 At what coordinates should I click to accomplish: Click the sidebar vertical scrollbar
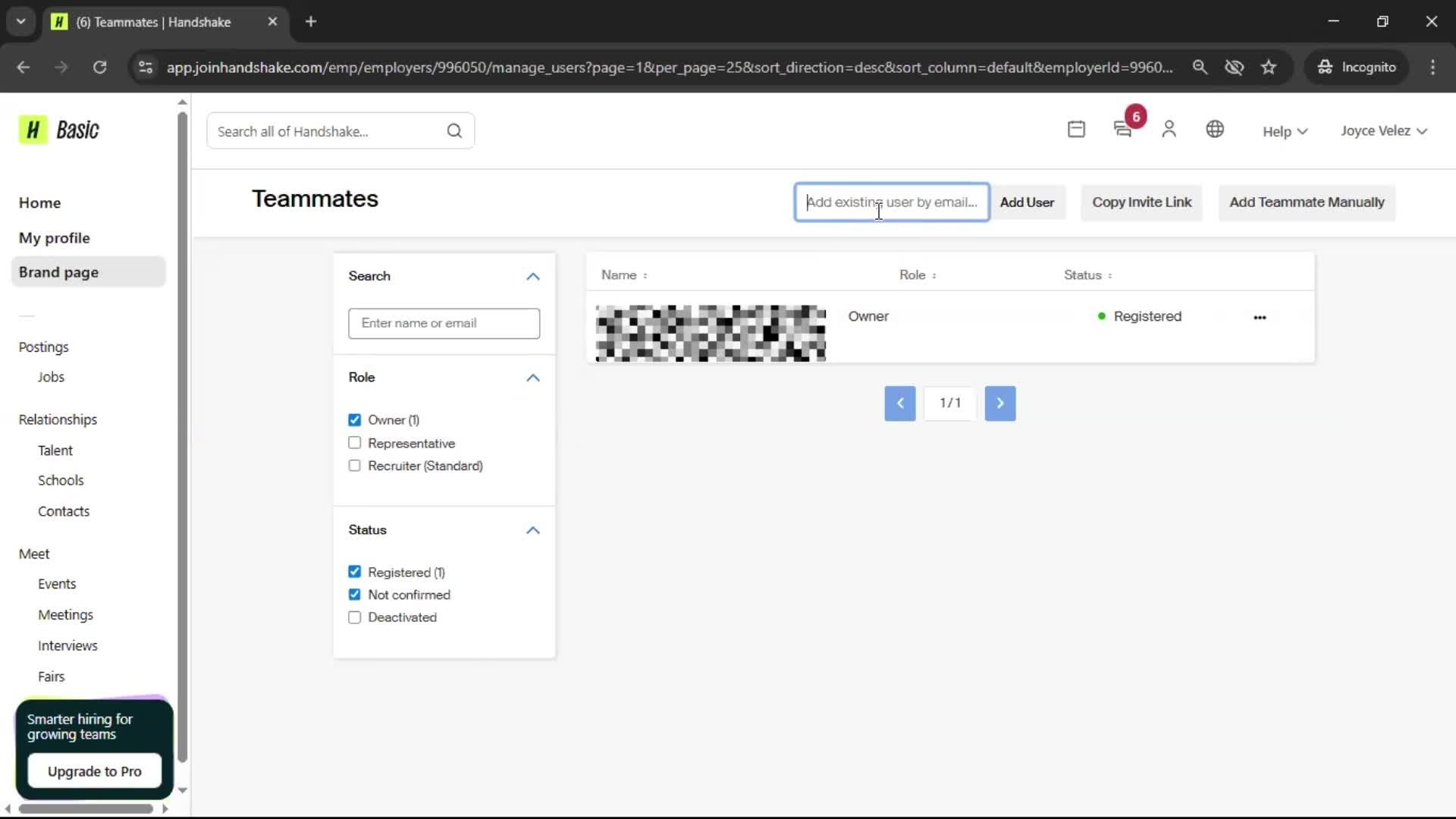(x=182, y=436)
